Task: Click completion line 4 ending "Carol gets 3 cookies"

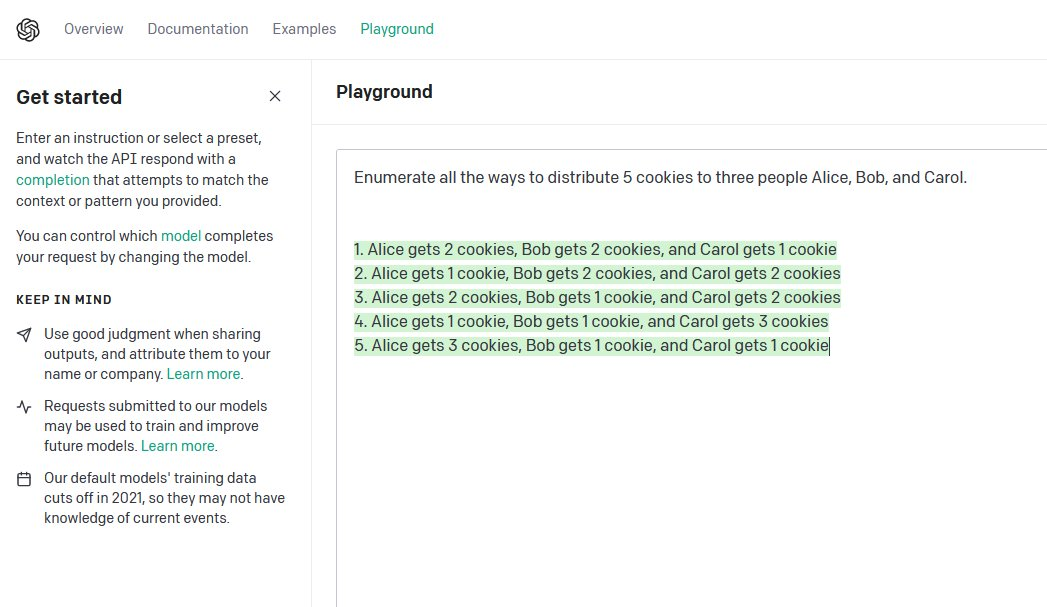Action: [591, 322]
